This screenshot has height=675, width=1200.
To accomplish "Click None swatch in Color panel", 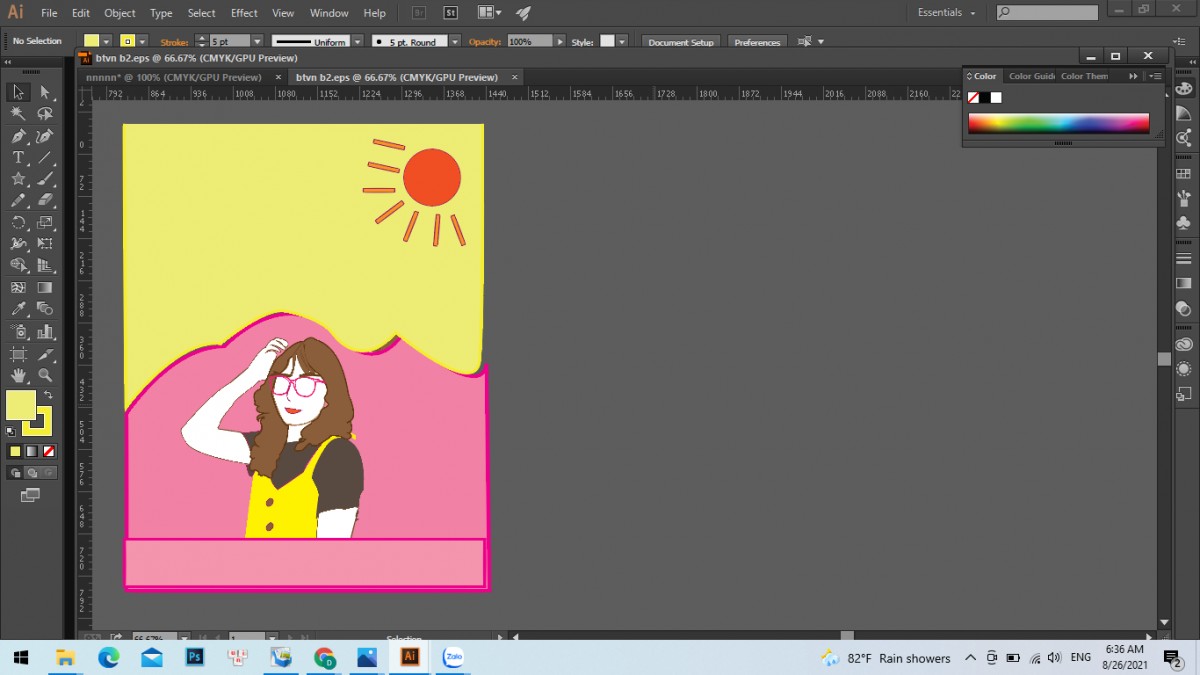I will [x=973, y=98].
